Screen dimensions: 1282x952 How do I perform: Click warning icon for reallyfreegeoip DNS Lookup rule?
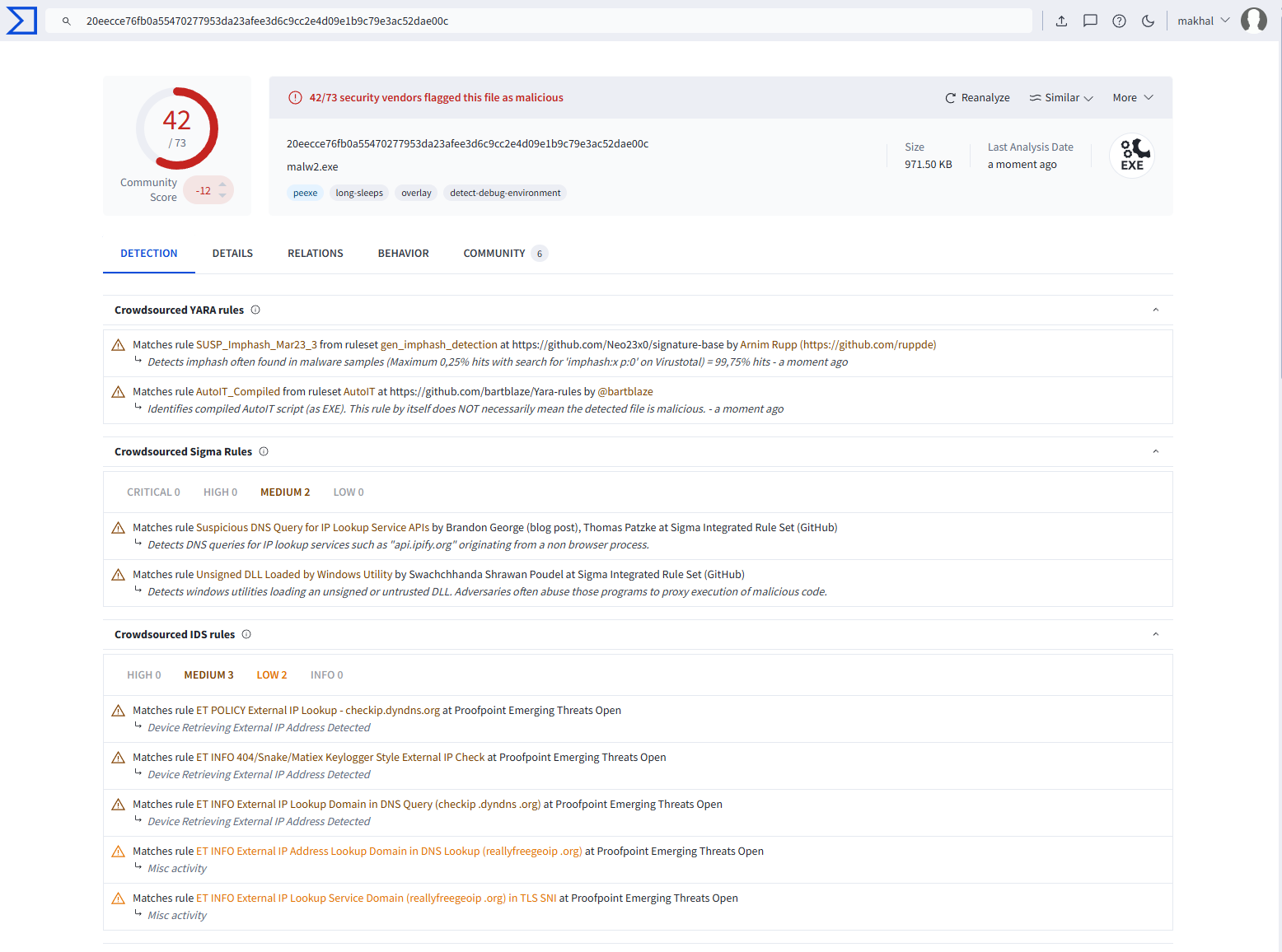(x=118, y=852)
